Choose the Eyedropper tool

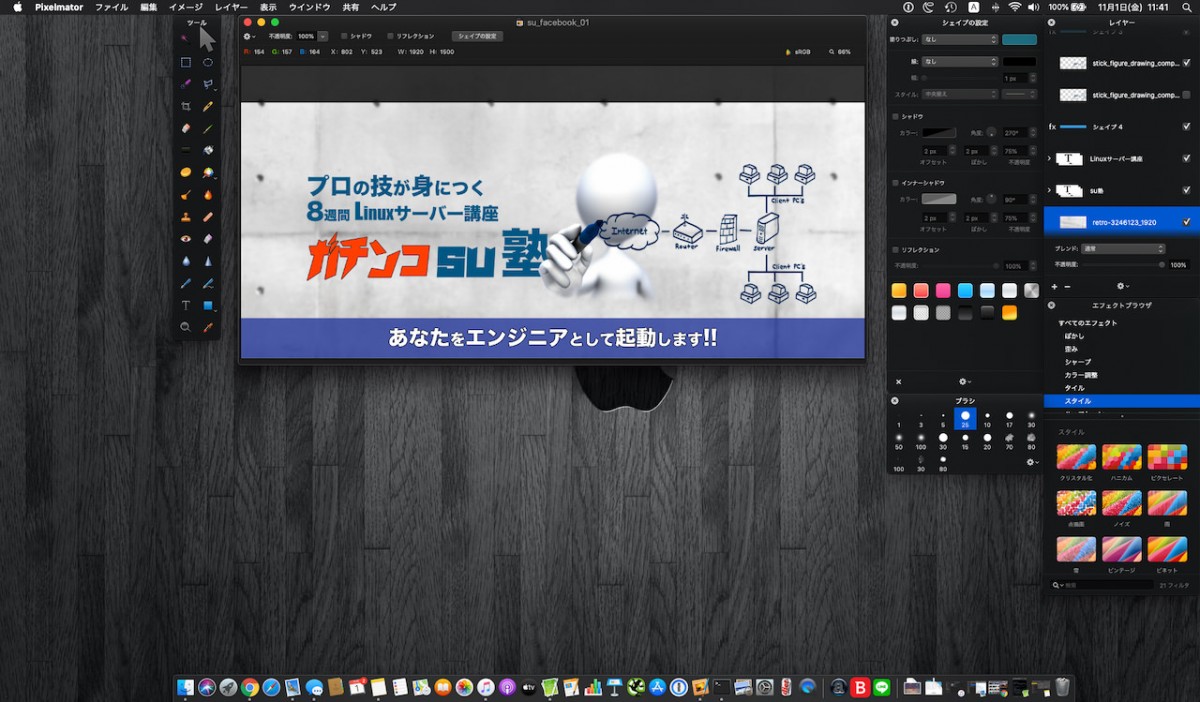click(208, 327)
